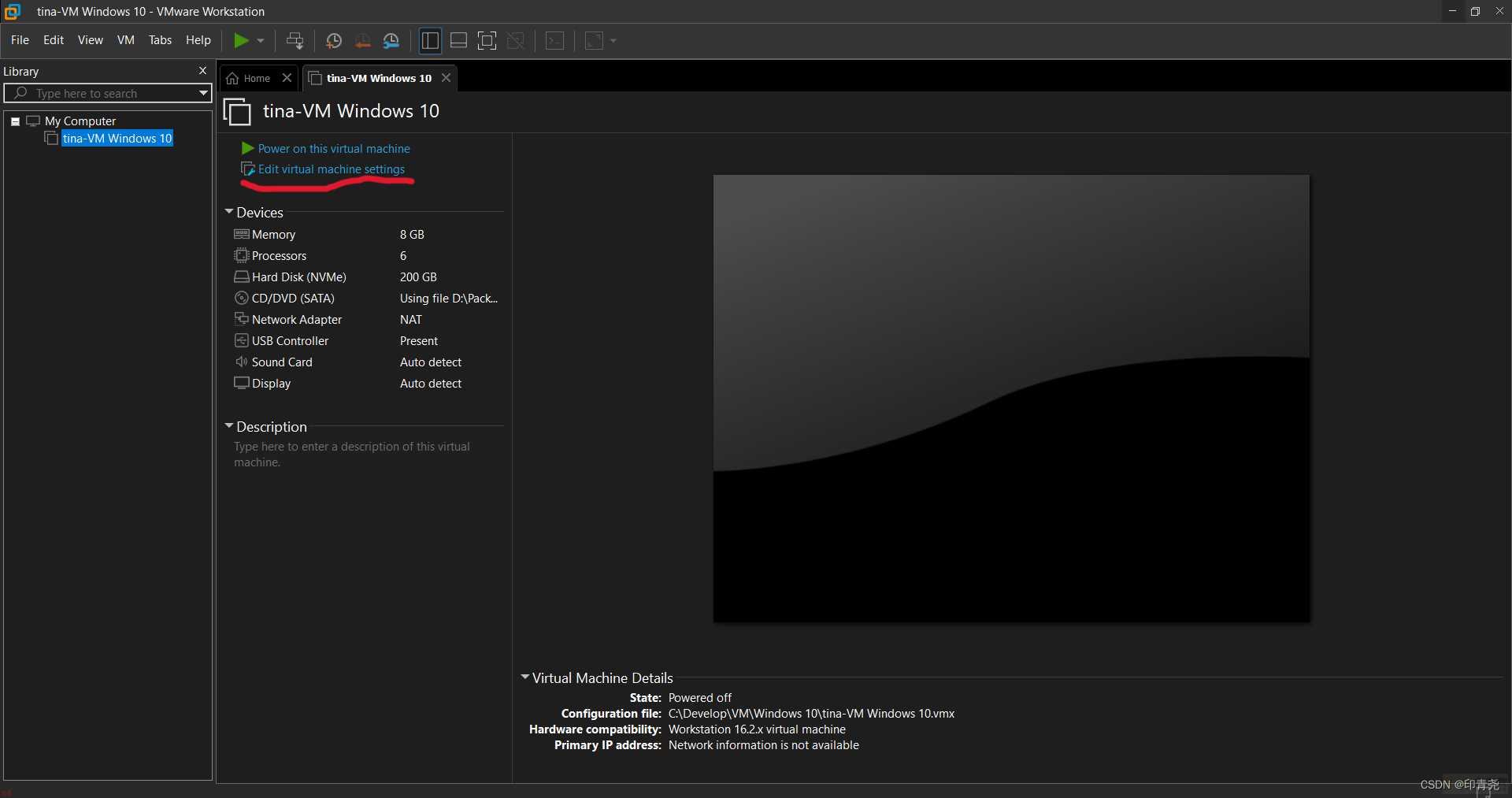Click the Power on link's green play icon
Image resolution: width=1512 pixels, height=798 pixels.
pyautogui.click(x=247, y=148)
